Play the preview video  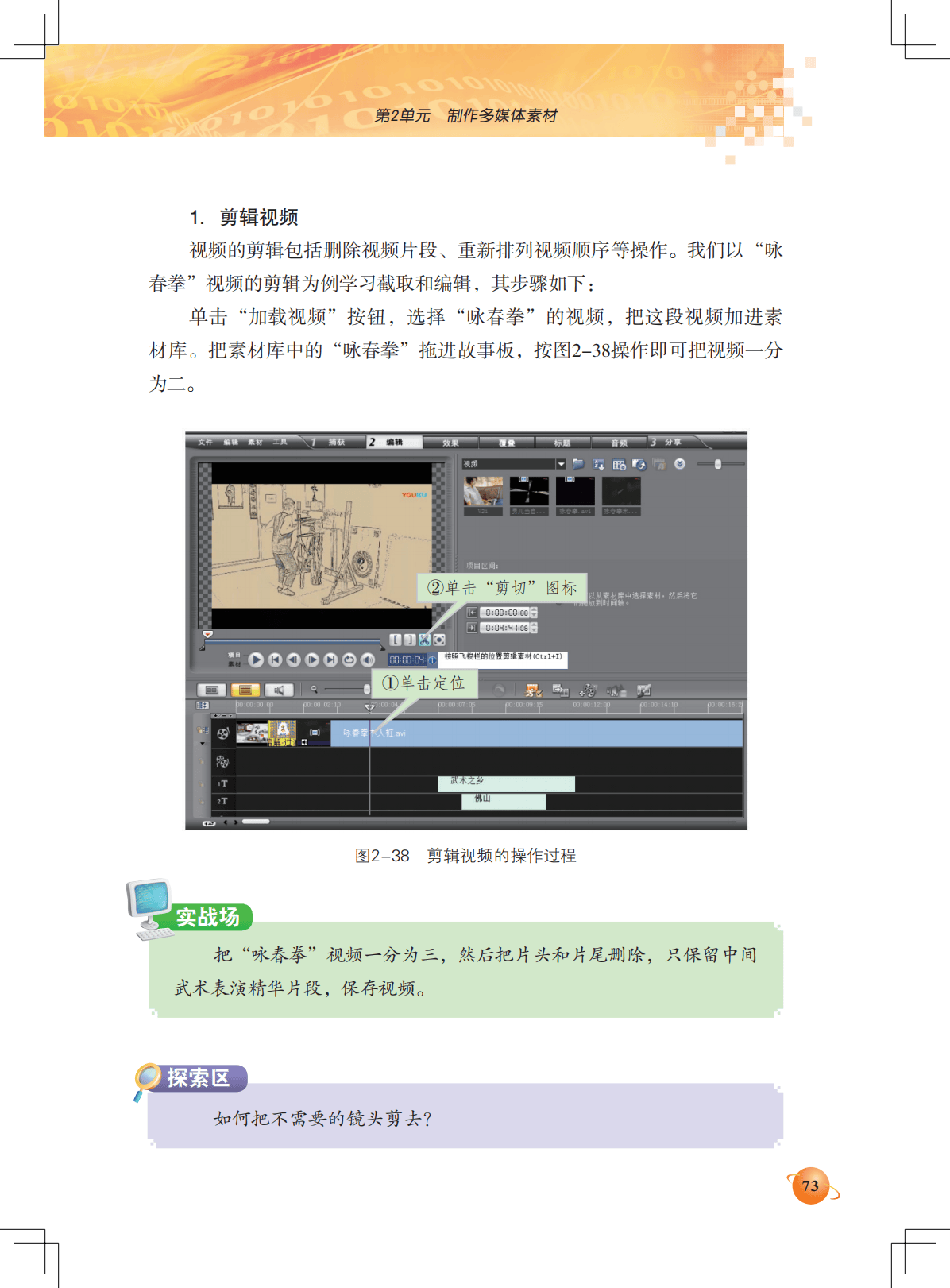click(256, 659)
